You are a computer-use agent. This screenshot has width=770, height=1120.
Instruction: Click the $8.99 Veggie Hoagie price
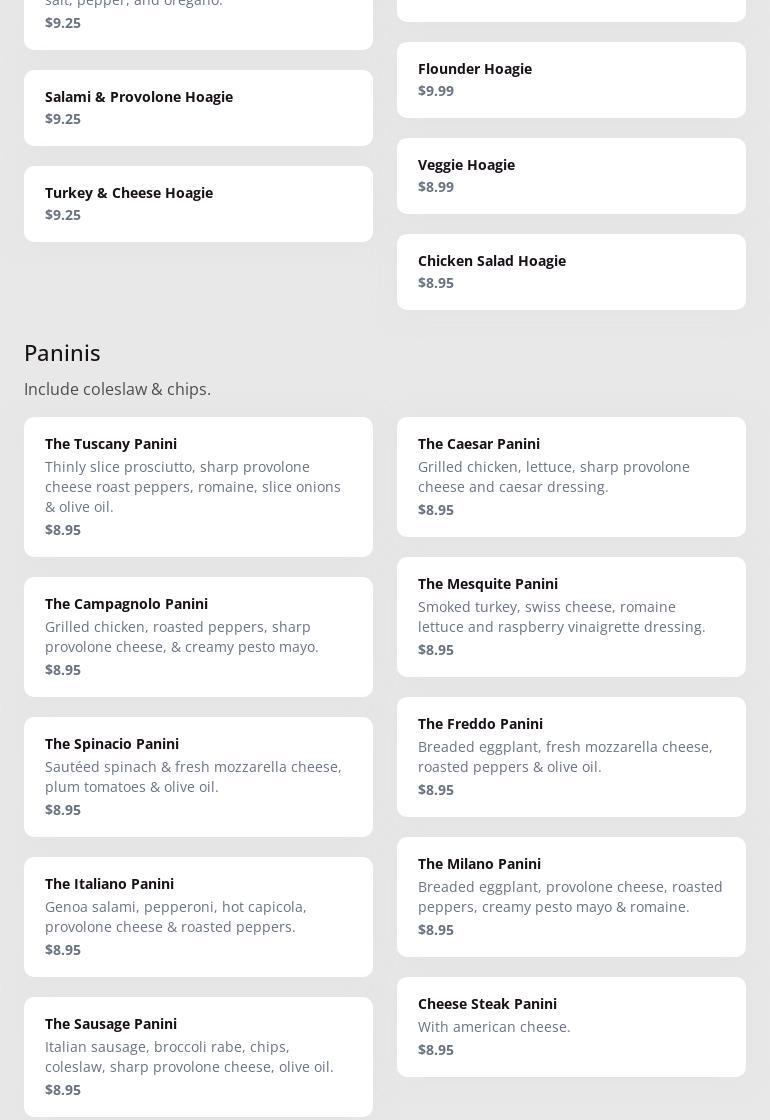pos(436,187)
